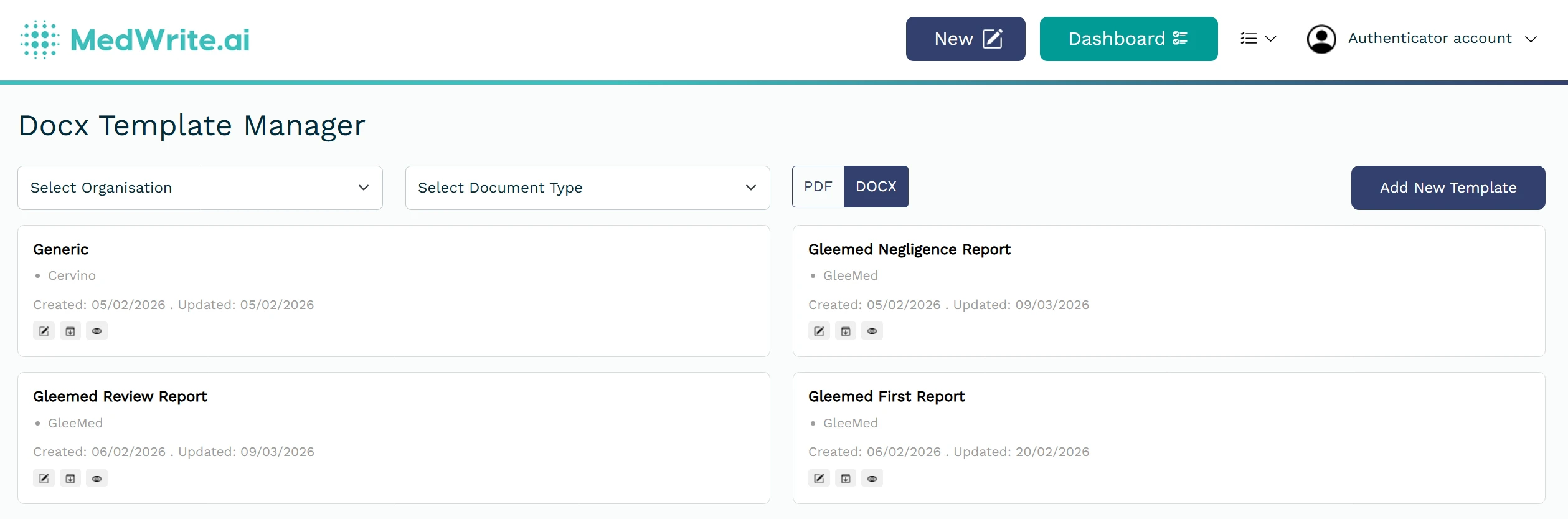Click the Gleemed First Report title

point(886,396)
